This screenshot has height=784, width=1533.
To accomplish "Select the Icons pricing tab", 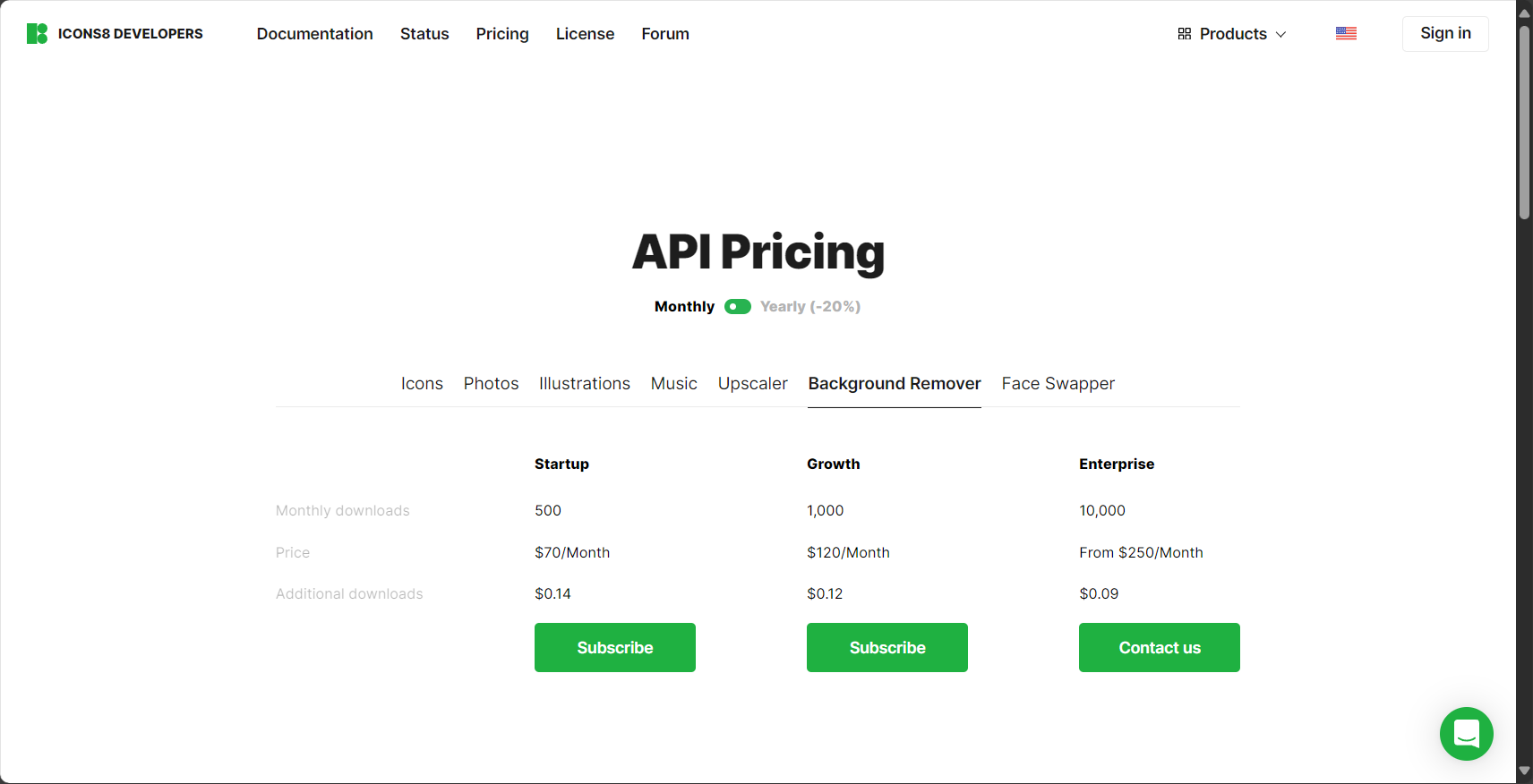I will pyautogui.click(x=422, y=384).
